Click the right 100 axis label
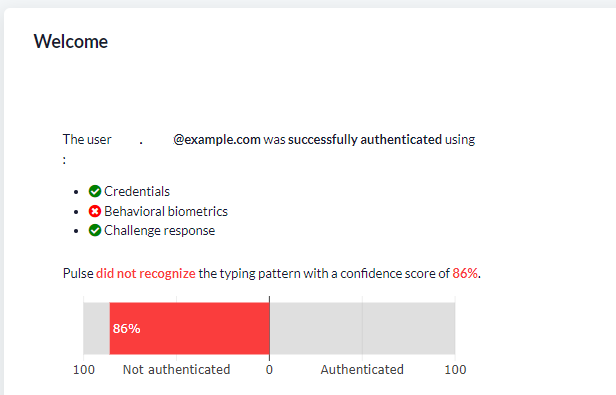This screenshot has height=395, width=616. tap(455, 370)
